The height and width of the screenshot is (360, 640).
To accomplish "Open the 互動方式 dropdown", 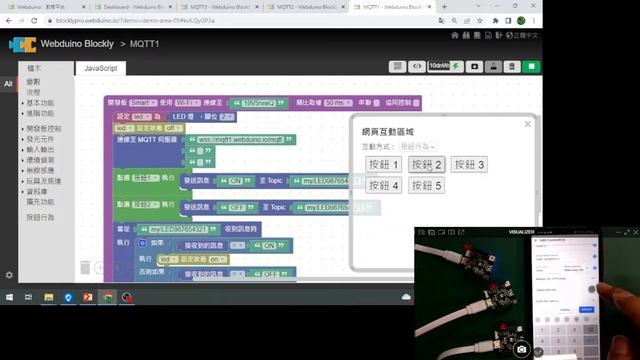I will click(418, 147).
